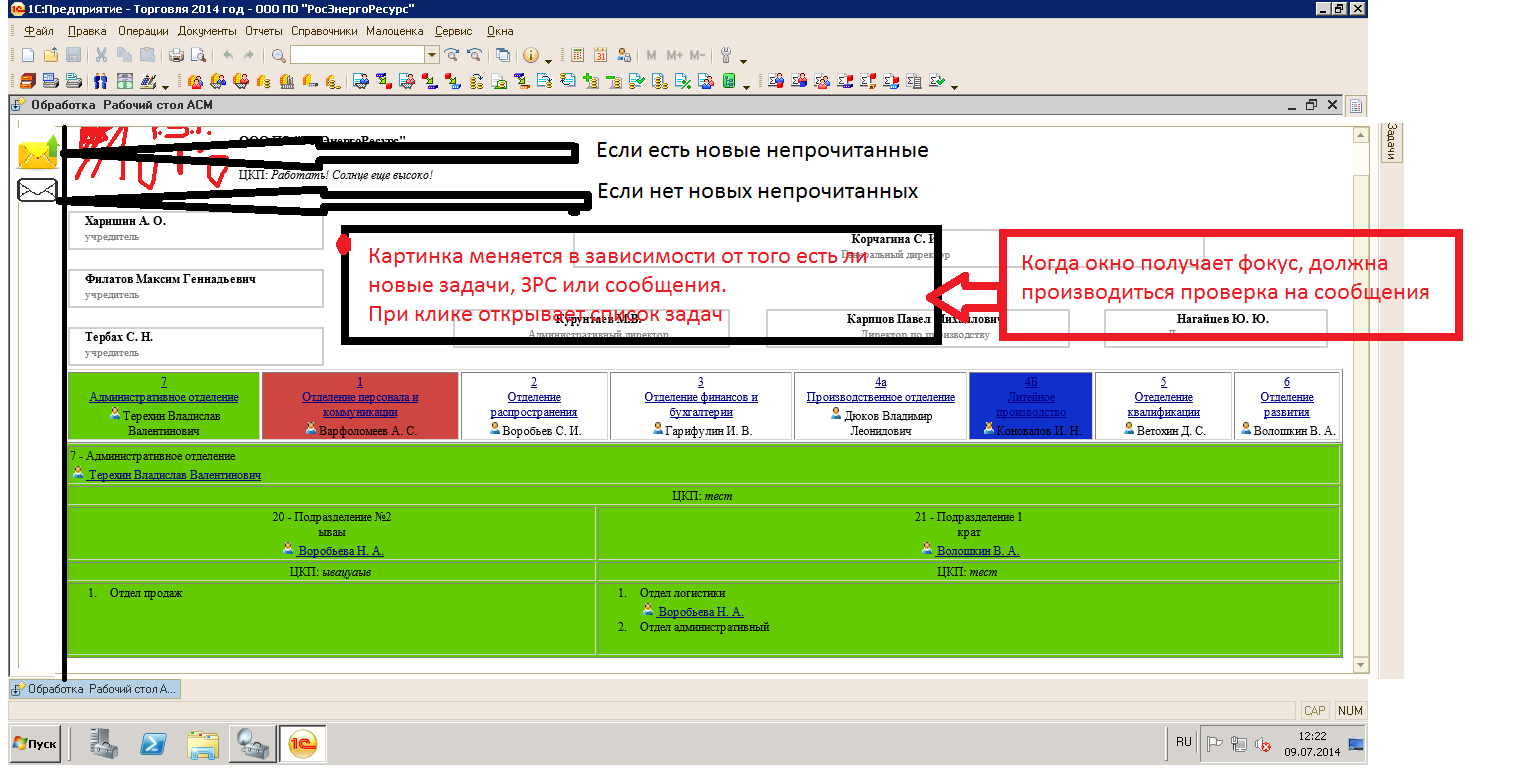Switch to Обработка Рабочий стол window tab
Screen dimensions: 1532x776
[x=95, y=689]
